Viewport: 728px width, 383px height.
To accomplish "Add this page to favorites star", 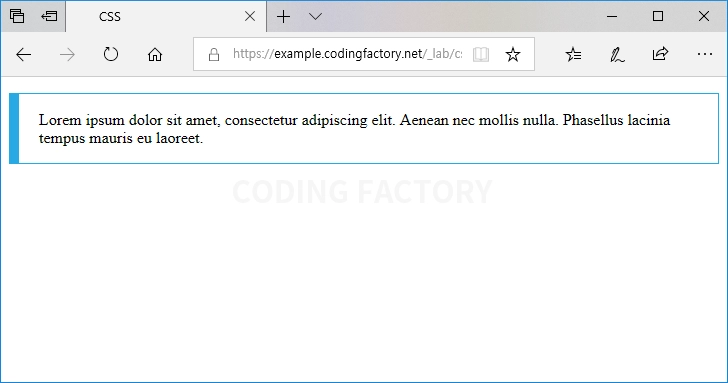I will point(513,54).
